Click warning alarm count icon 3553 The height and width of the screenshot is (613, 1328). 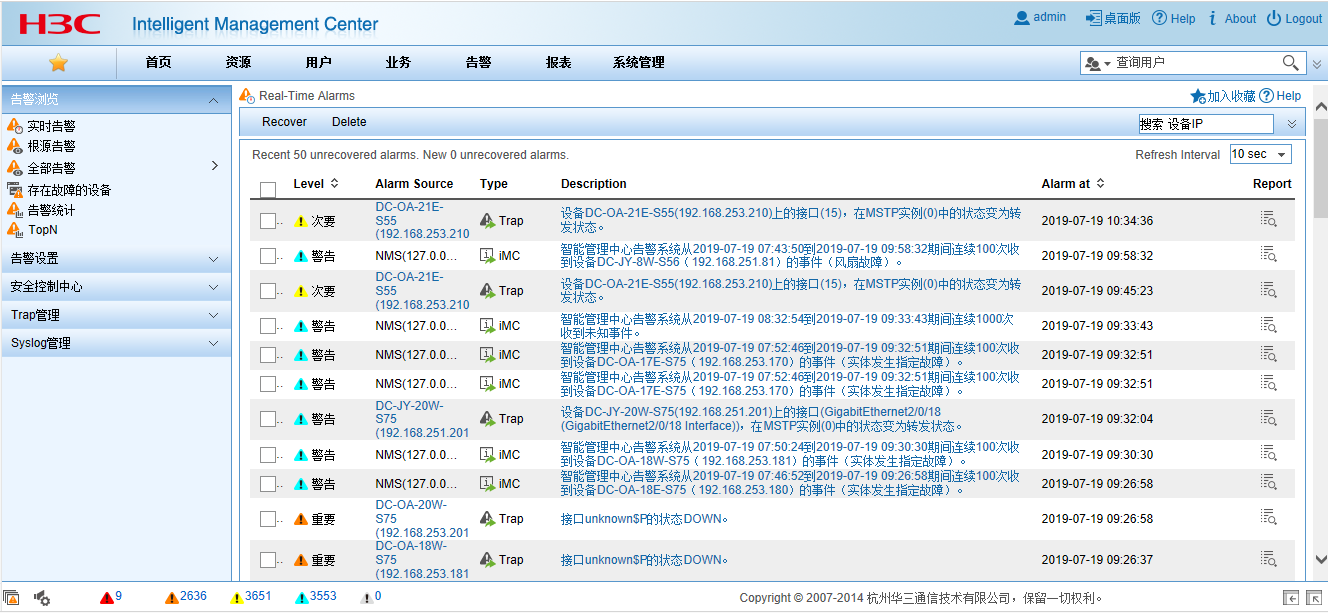(302, 597)
